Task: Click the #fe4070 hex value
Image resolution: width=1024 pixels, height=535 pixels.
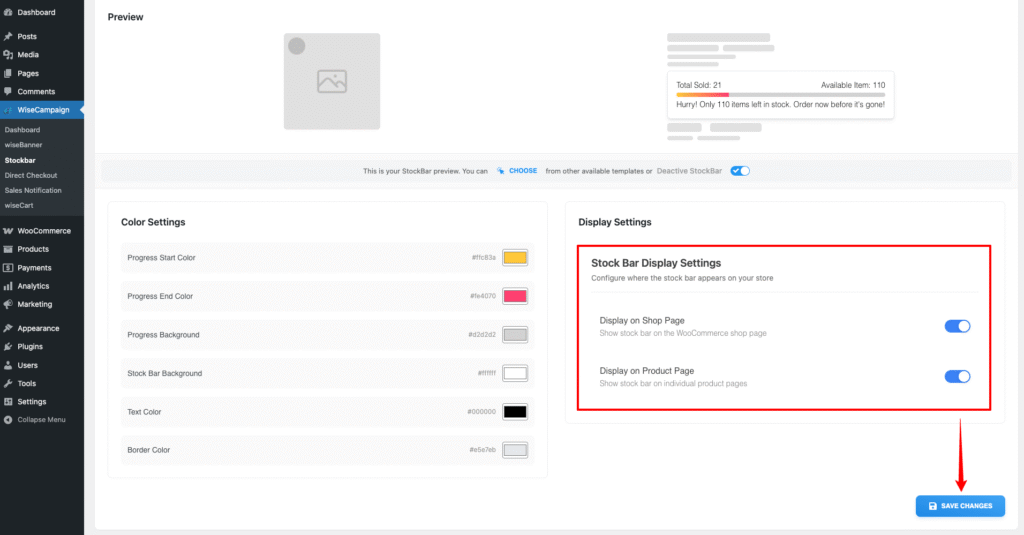Action: tap(483, 297)
